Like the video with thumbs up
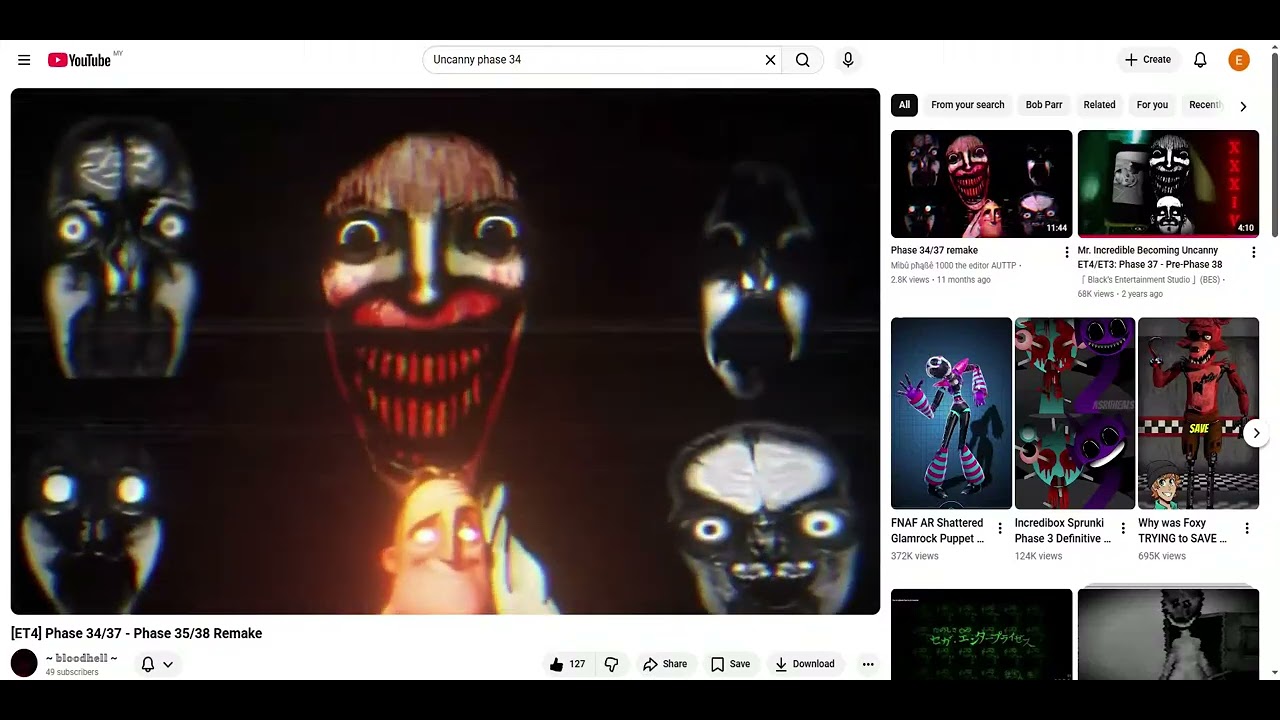Viewport: 1280px width, 720px height. tap(567, 664)
